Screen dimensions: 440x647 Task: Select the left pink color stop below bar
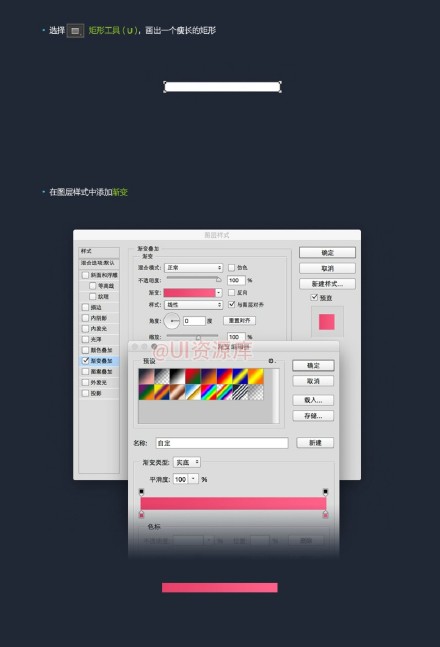141,514
